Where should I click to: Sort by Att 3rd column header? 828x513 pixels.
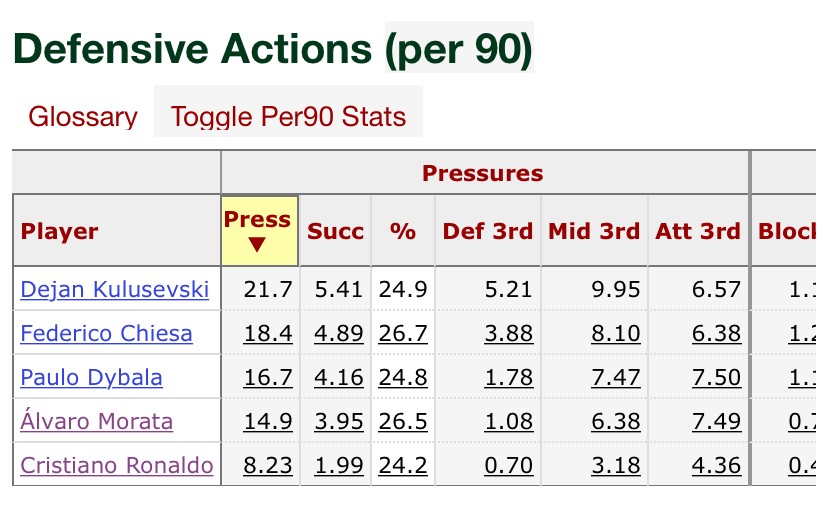pyautogui.click(x=698, y=232)
